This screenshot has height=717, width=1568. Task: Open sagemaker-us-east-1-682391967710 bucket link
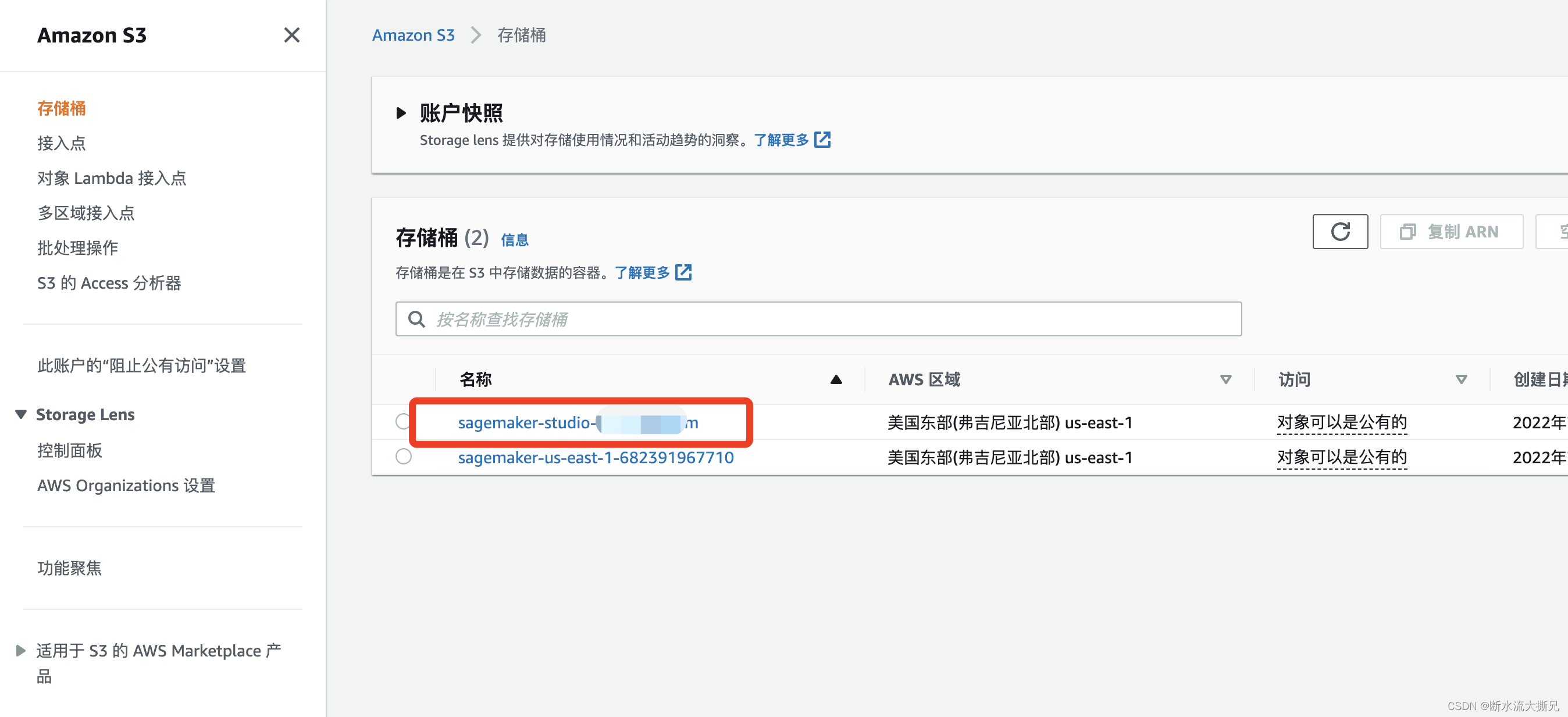[x=596, y=457]
